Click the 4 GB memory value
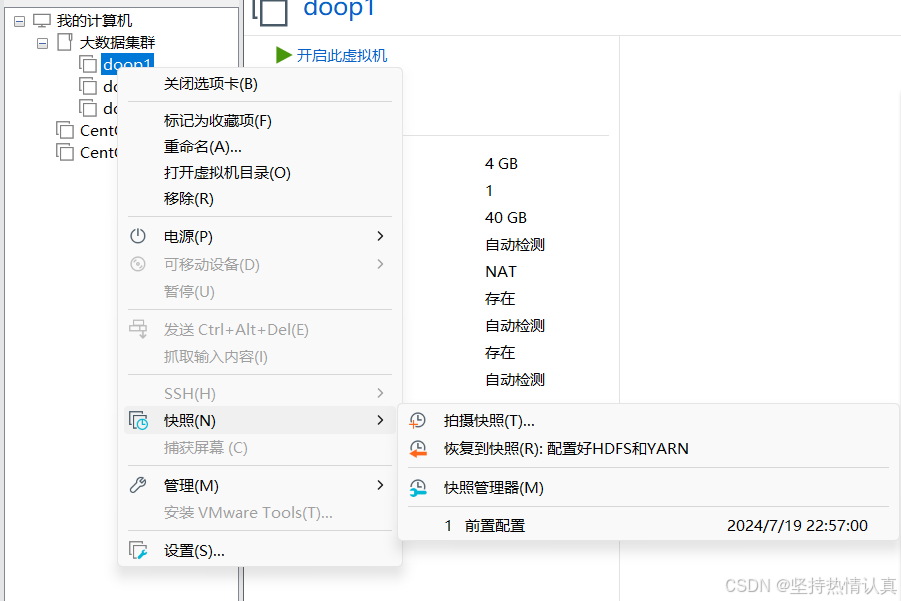 tap(501, 164)
